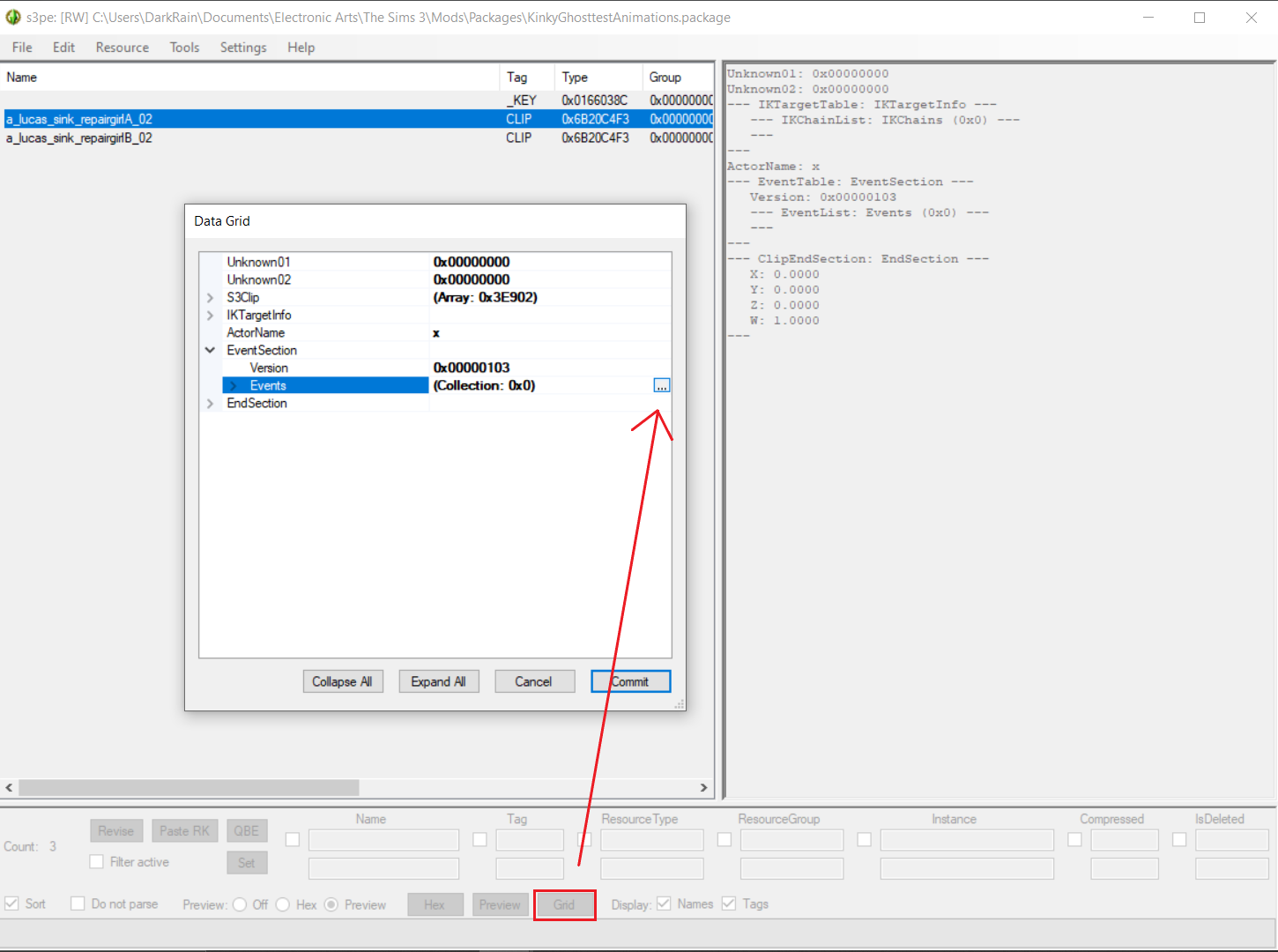This screenshot has width=1278, height=952.
Task: Click Collapse All button
Action: 343,681
